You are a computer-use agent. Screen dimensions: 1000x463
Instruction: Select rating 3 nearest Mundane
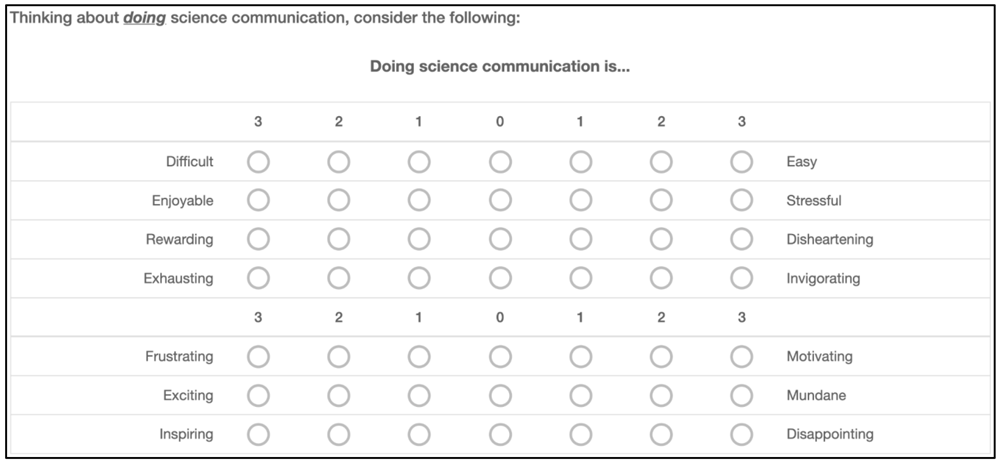pyautogui.click(x=742, y=395)
